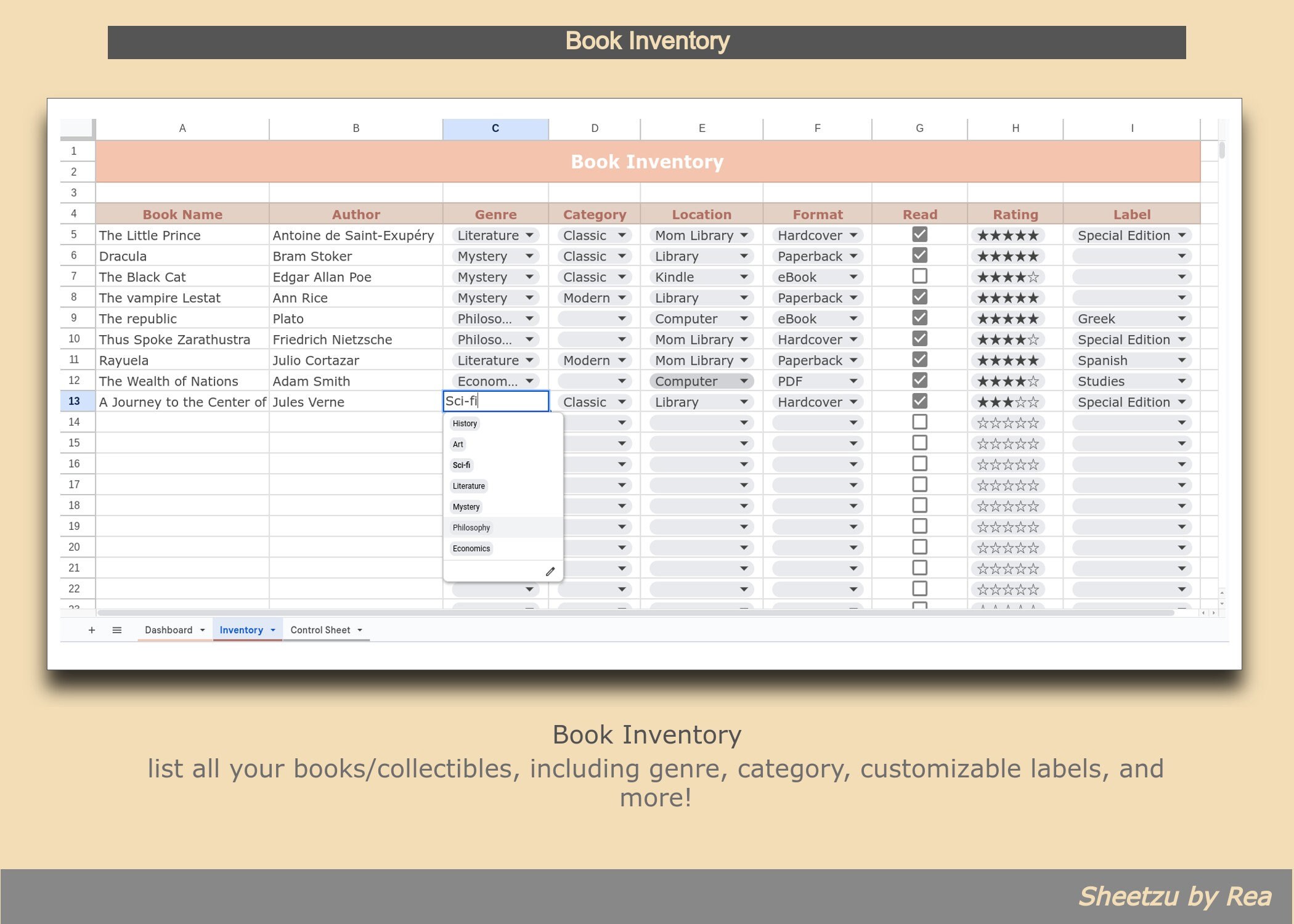Open the all sheets list icon

[116, 630]
